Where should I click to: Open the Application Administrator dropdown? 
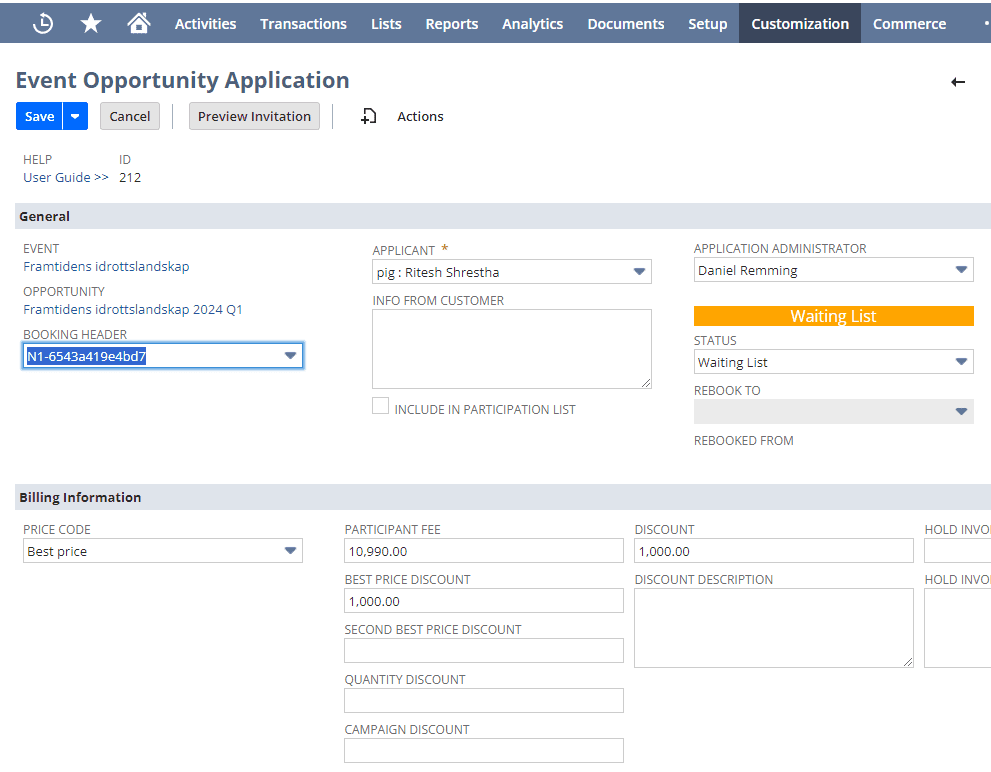coord(962,270)
